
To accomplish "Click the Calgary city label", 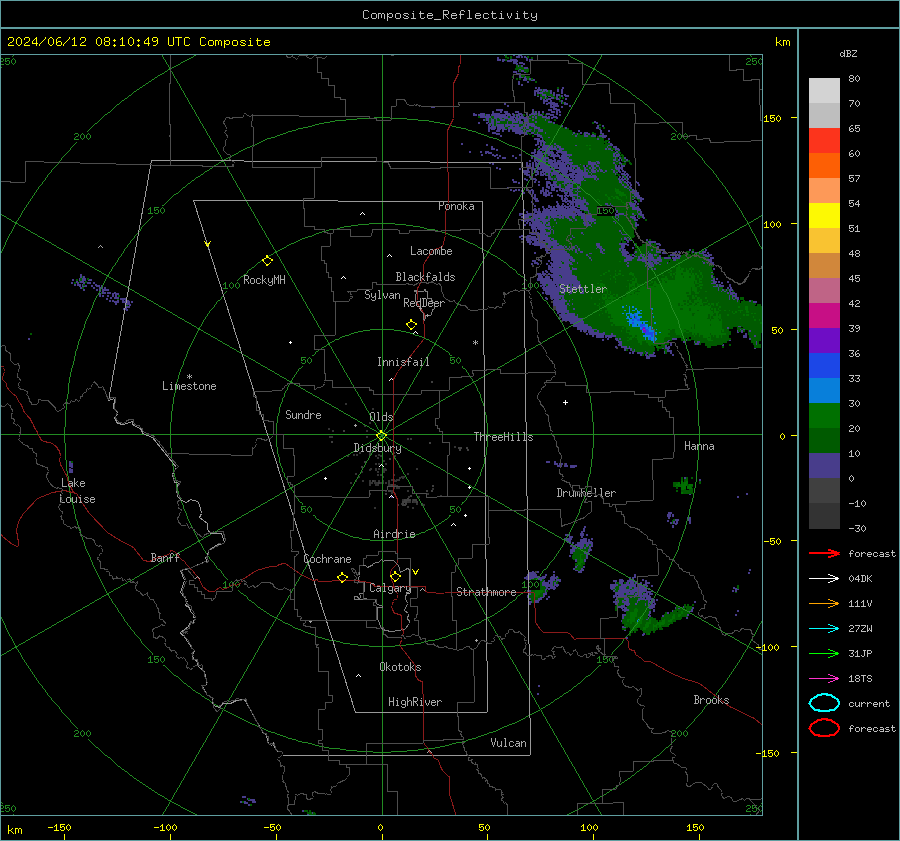I will (390, 588).
